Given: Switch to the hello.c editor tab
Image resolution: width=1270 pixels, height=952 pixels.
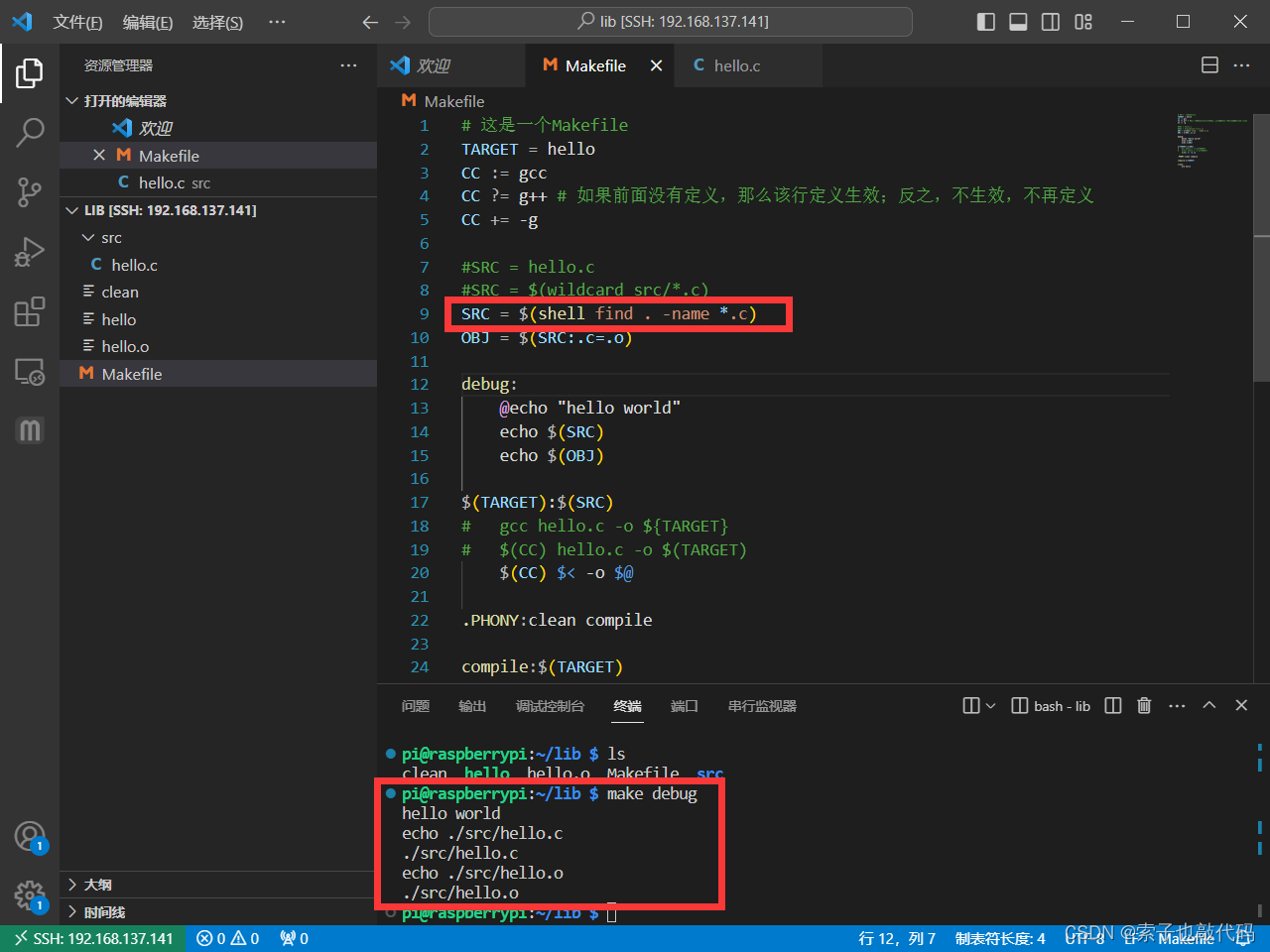Looking at the screenshot, I should pos(749,65).
